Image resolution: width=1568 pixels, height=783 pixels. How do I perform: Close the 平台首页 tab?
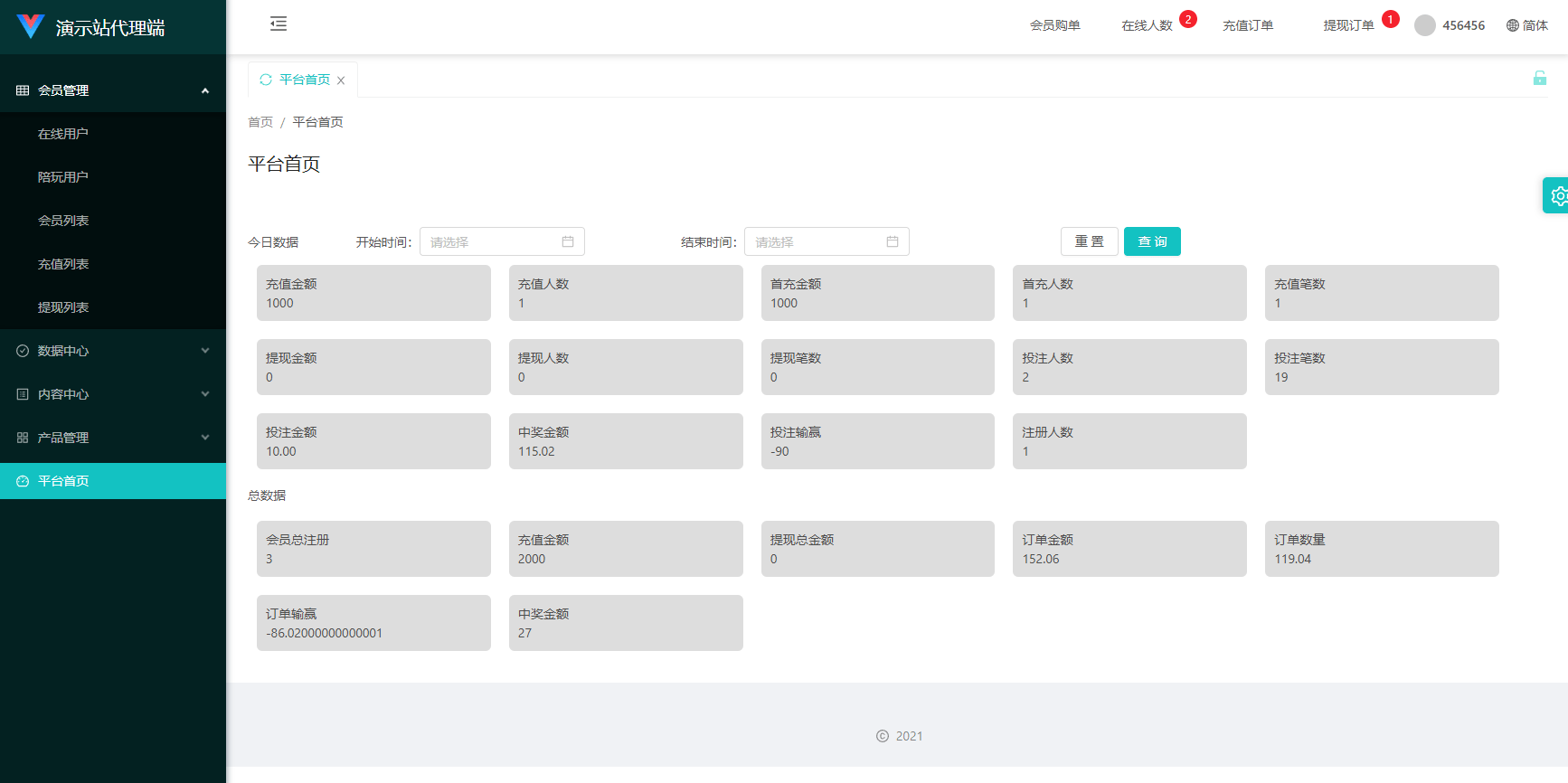(x=341, y=80)
